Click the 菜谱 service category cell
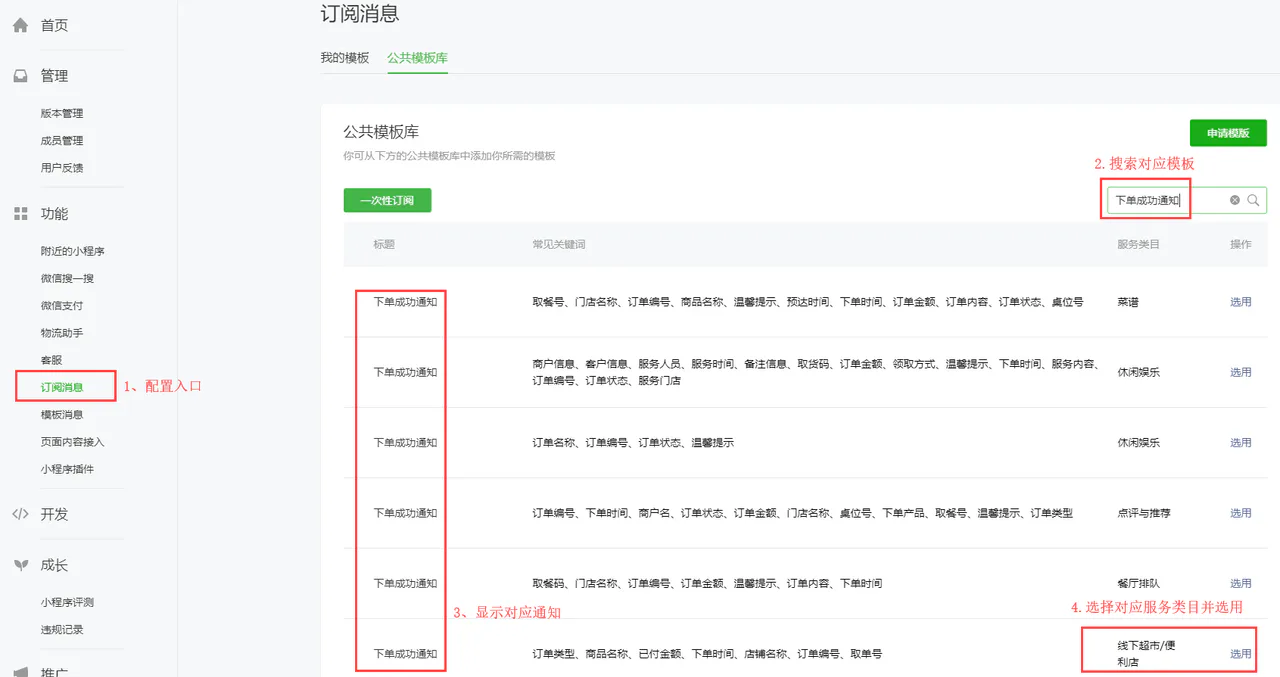This screenshot has height=677, width=1280. click(1128, 301)
